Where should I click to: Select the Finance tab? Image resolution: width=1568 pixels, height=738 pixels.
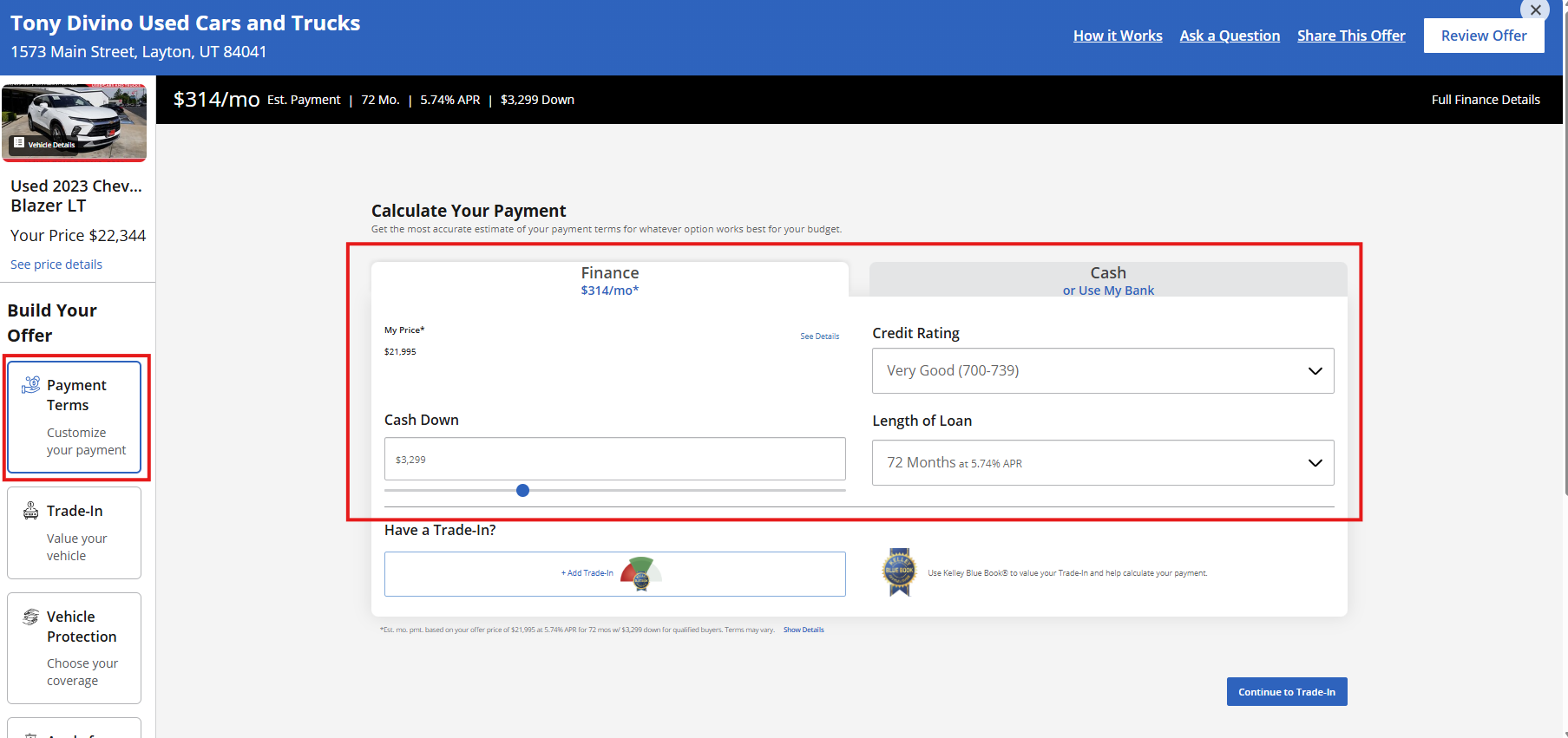[x=610, y=280]
